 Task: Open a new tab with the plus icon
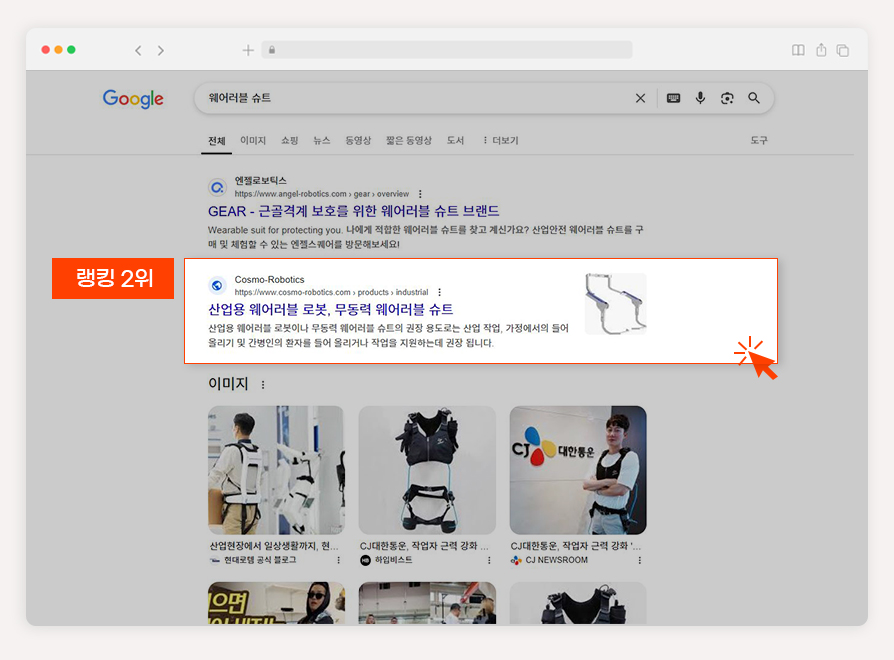click(x=248, y=50)
